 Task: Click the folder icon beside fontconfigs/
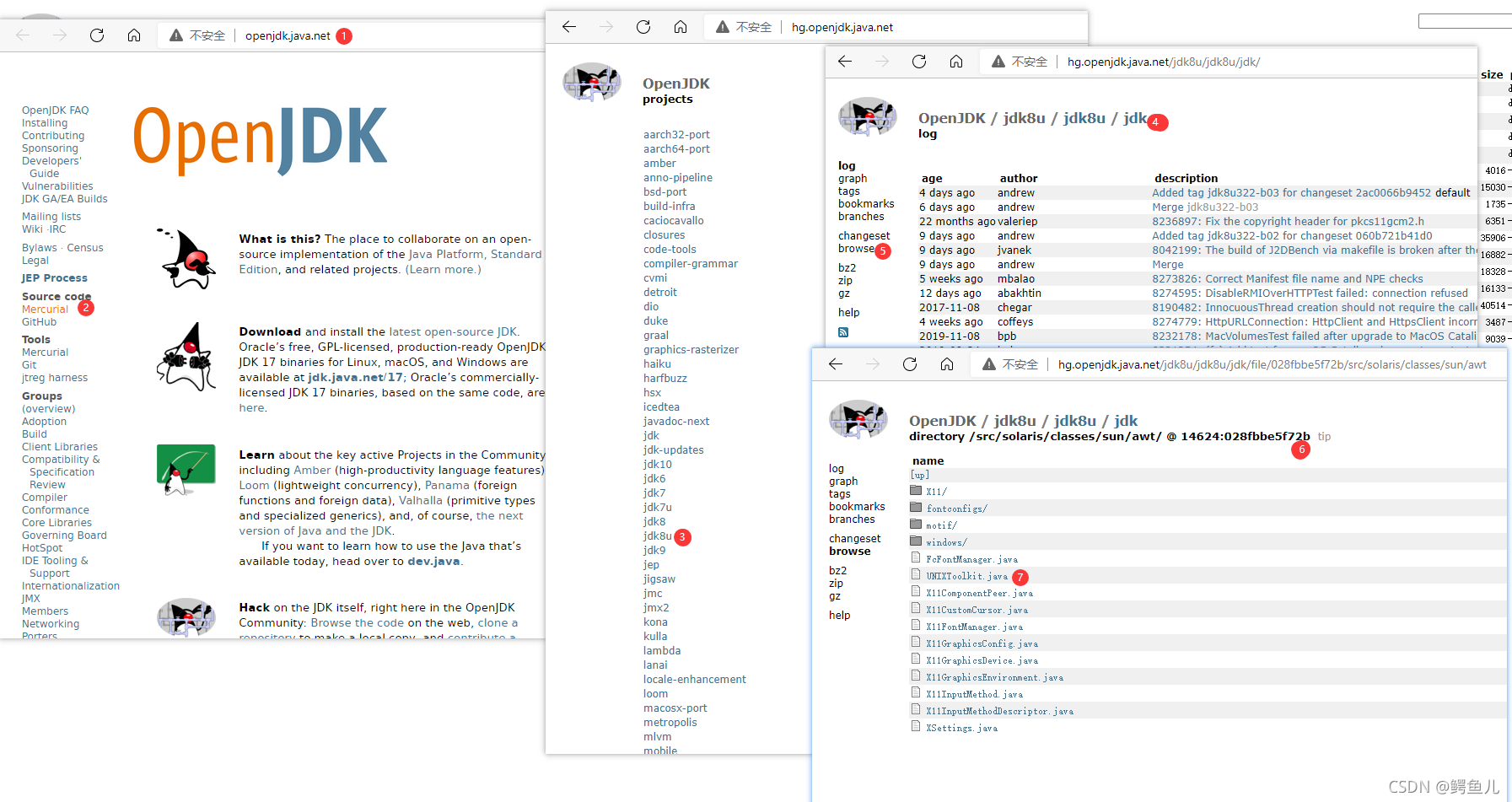click(916, 507)
